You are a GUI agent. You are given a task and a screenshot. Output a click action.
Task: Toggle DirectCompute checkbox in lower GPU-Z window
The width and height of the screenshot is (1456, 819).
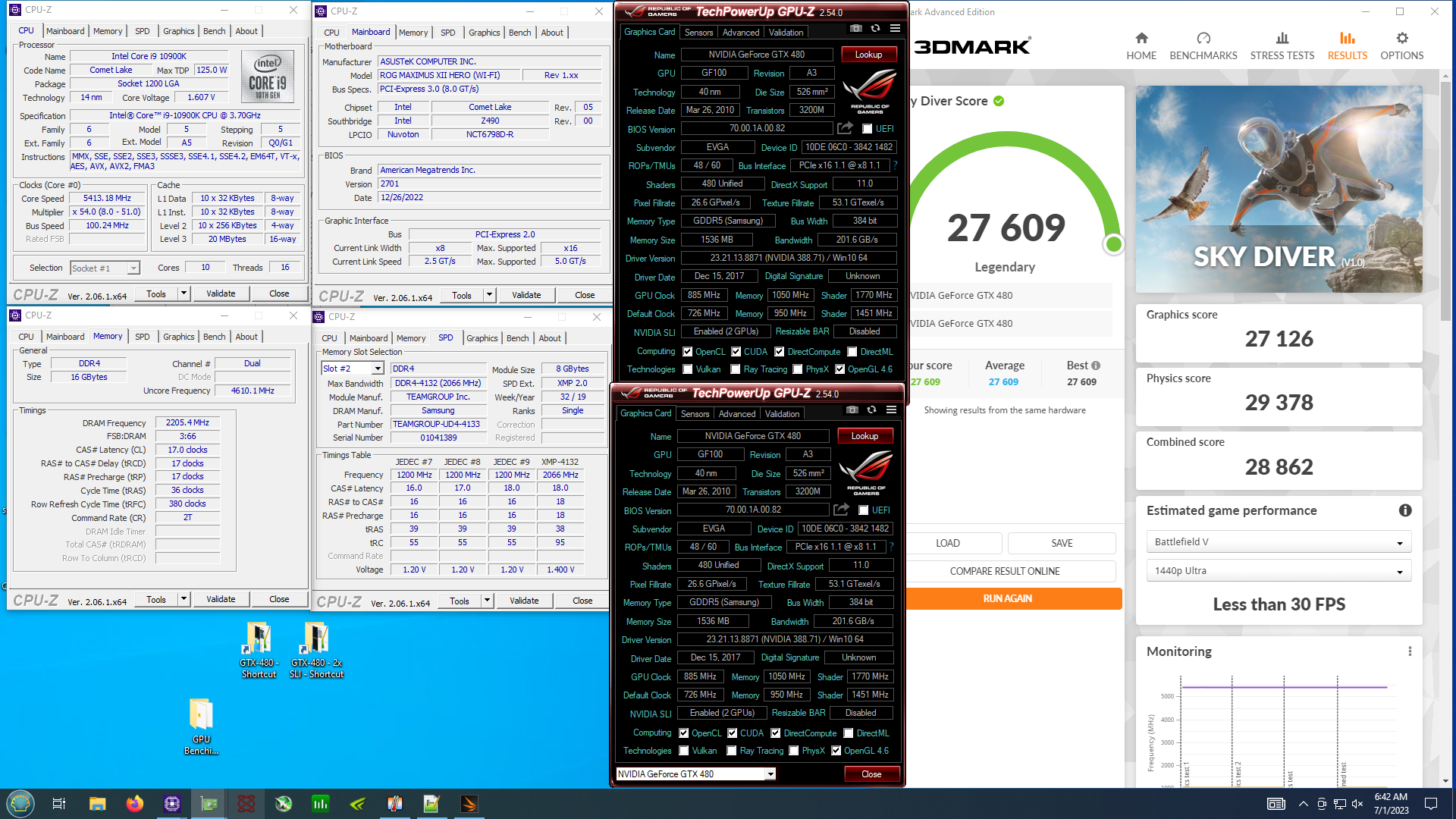tap(775, 733)
